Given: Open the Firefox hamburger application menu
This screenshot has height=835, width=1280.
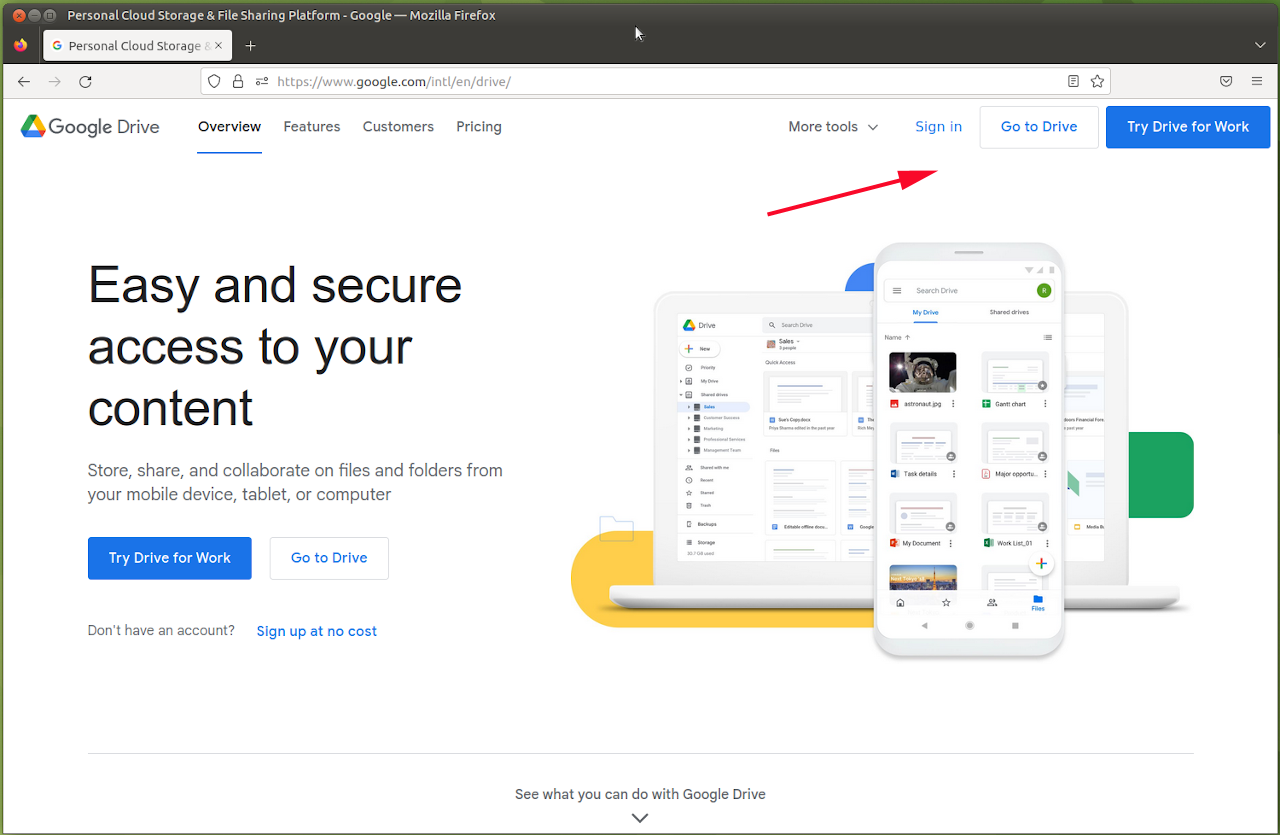Looking at the screenshot, I should (x=1257, y=82).
